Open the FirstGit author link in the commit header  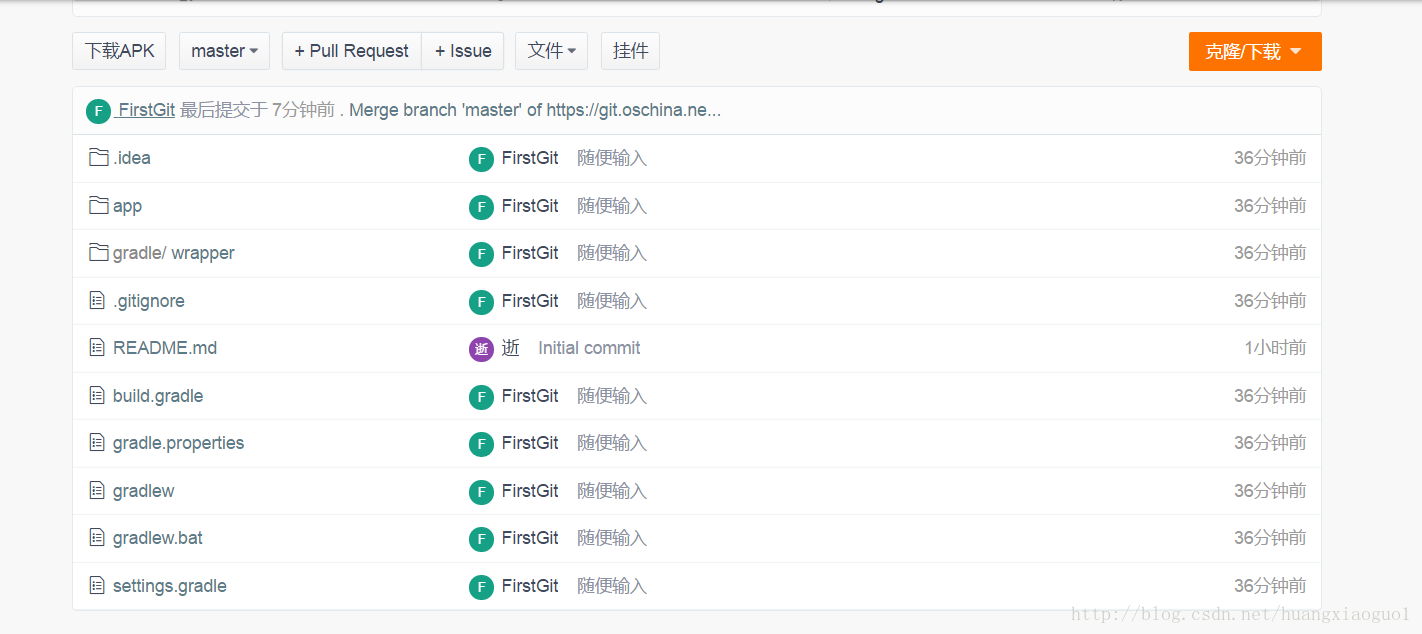(146, 110)
